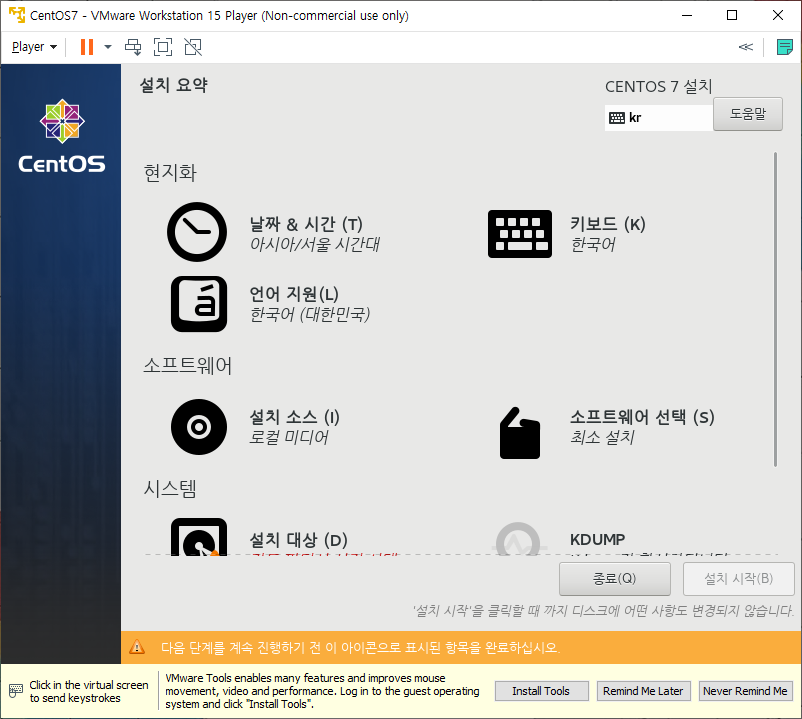Open 날짜 & 시간 (T) settings
This screenshot has width=802, height=719.
click(x=306, y=224)
